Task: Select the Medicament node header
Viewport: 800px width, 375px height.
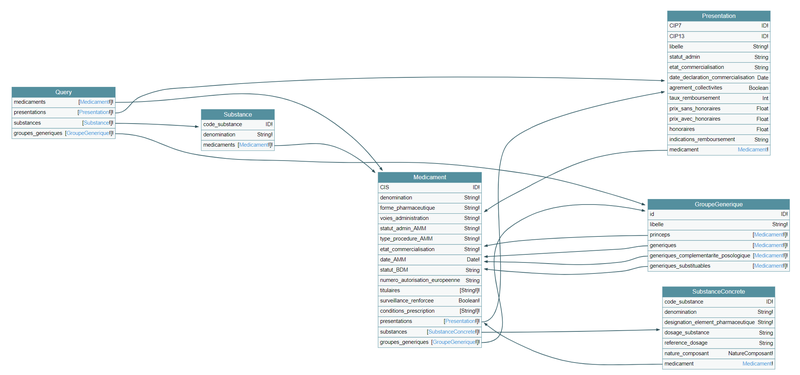Action: tap(430, 177)
